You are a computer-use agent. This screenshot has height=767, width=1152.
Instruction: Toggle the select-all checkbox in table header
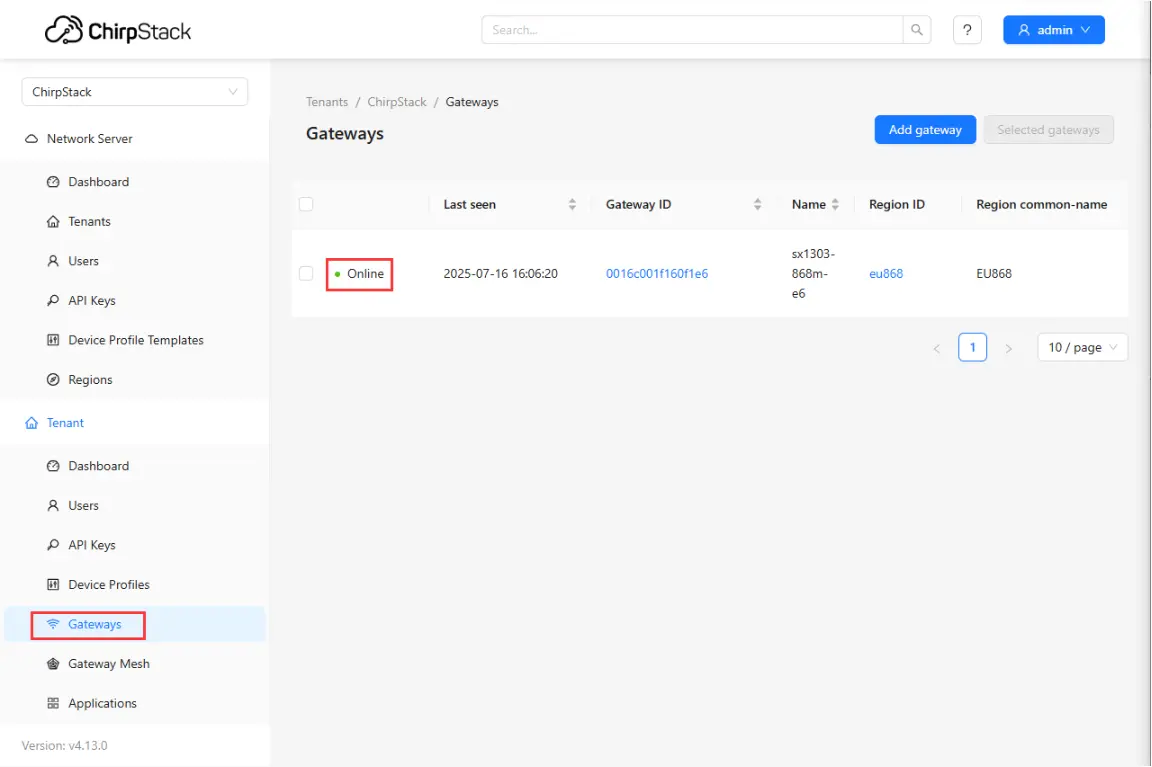305,203
